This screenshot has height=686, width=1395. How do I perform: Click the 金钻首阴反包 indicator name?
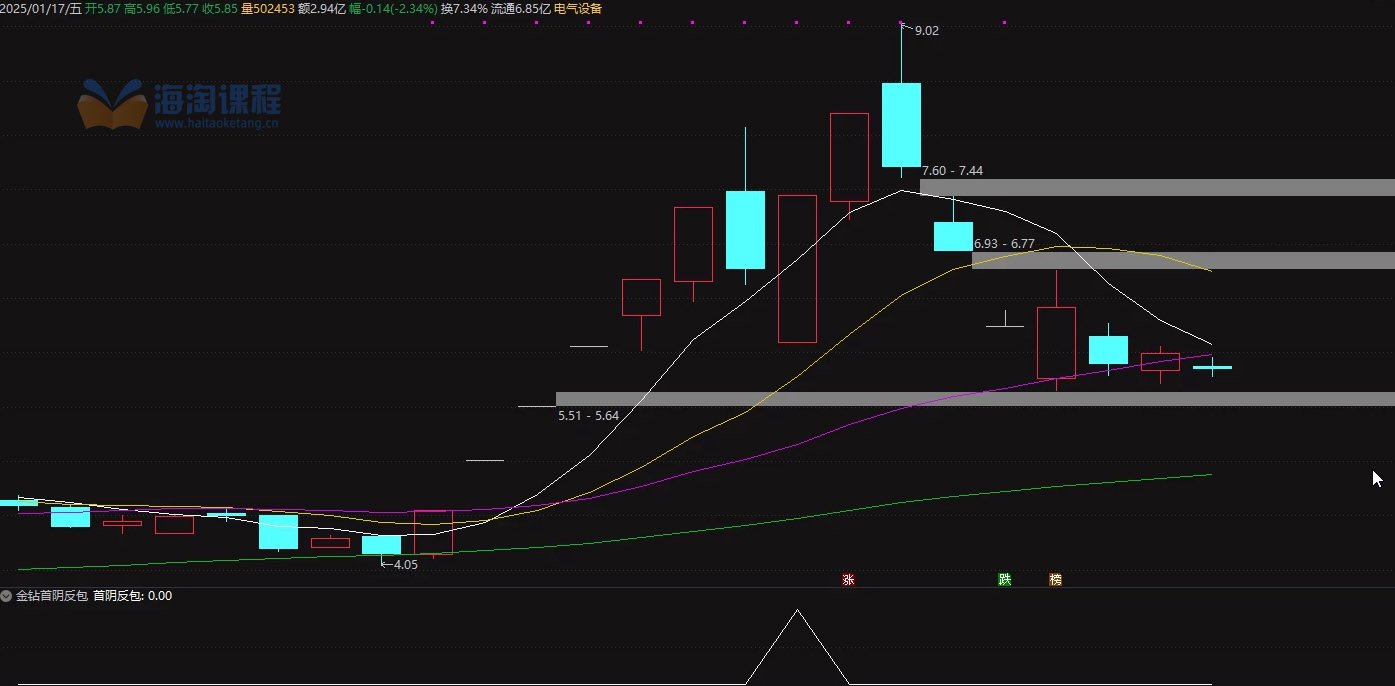[52, 596]
